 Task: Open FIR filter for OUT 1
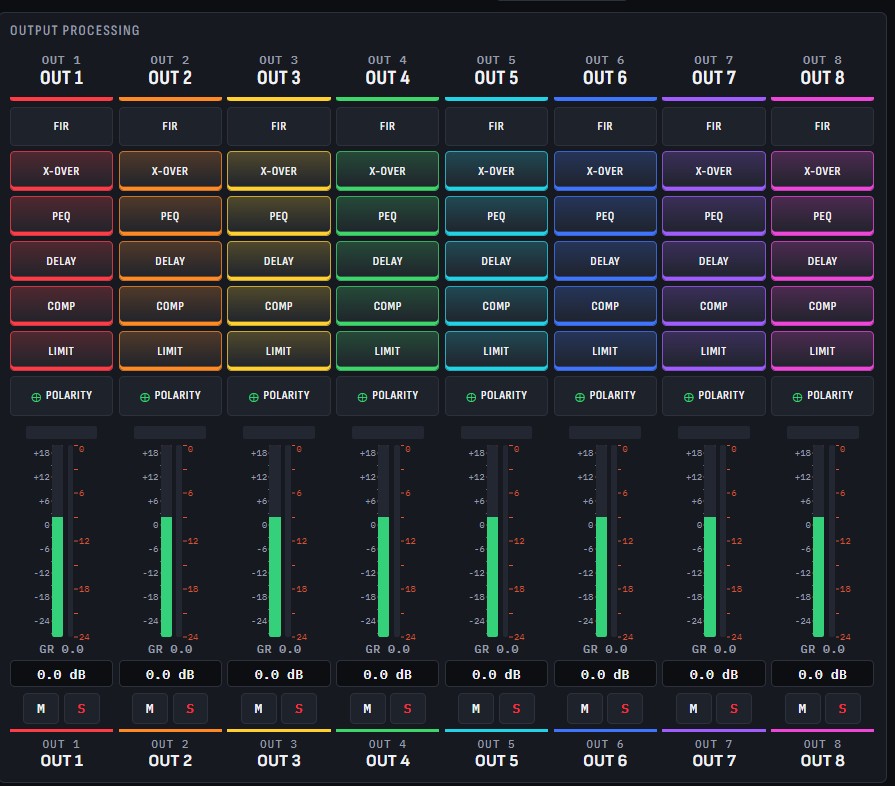point(61,126)
